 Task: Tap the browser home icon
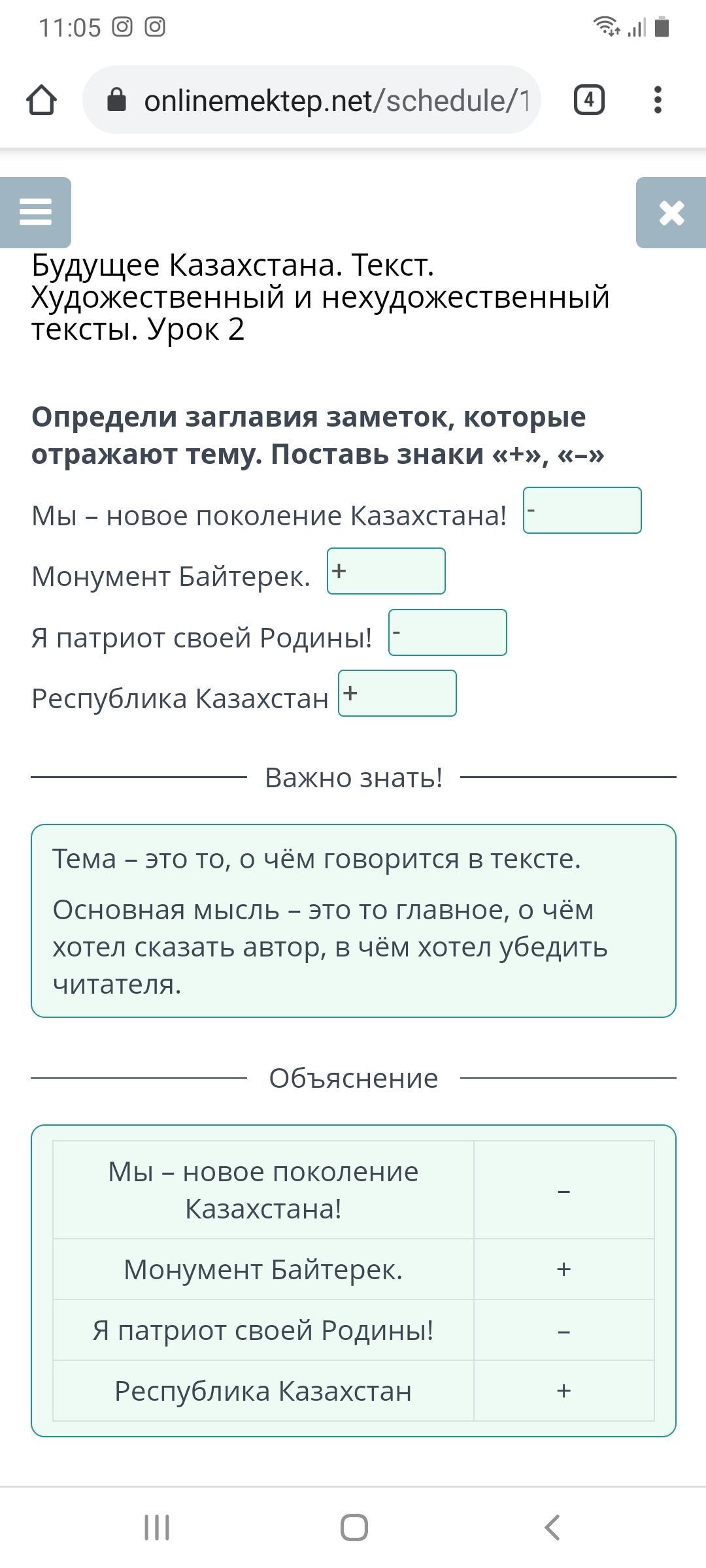tap(42, 101)
